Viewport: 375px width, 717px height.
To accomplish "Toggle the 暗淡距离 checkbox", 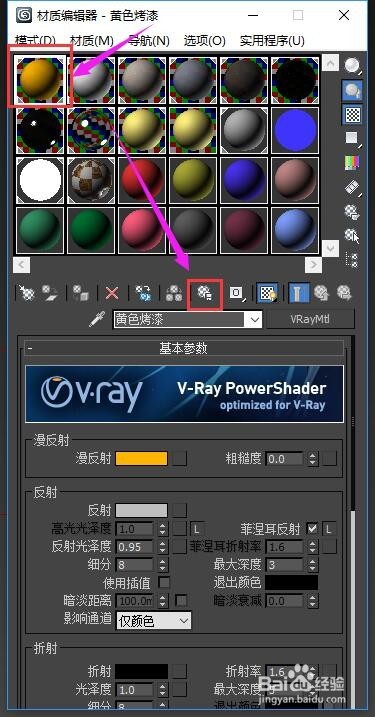I will pyautogui.click(x=181, y=600).
